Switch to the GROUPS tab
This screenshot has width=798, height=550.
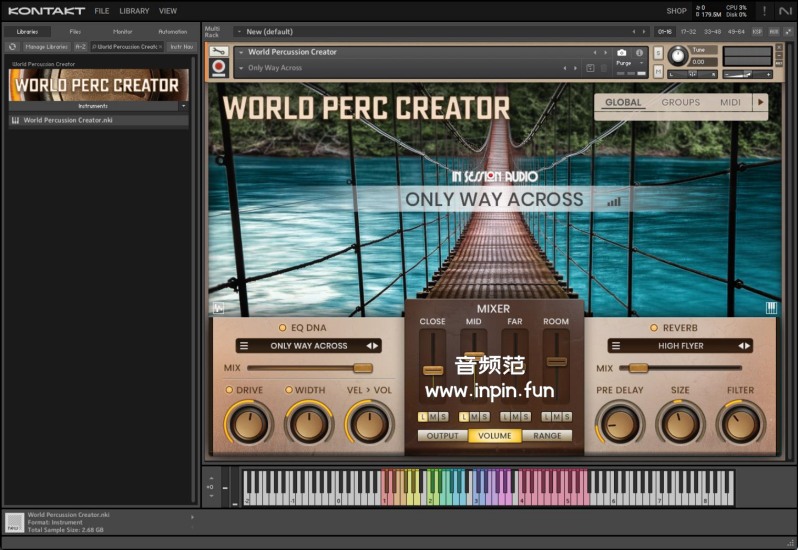680,102
